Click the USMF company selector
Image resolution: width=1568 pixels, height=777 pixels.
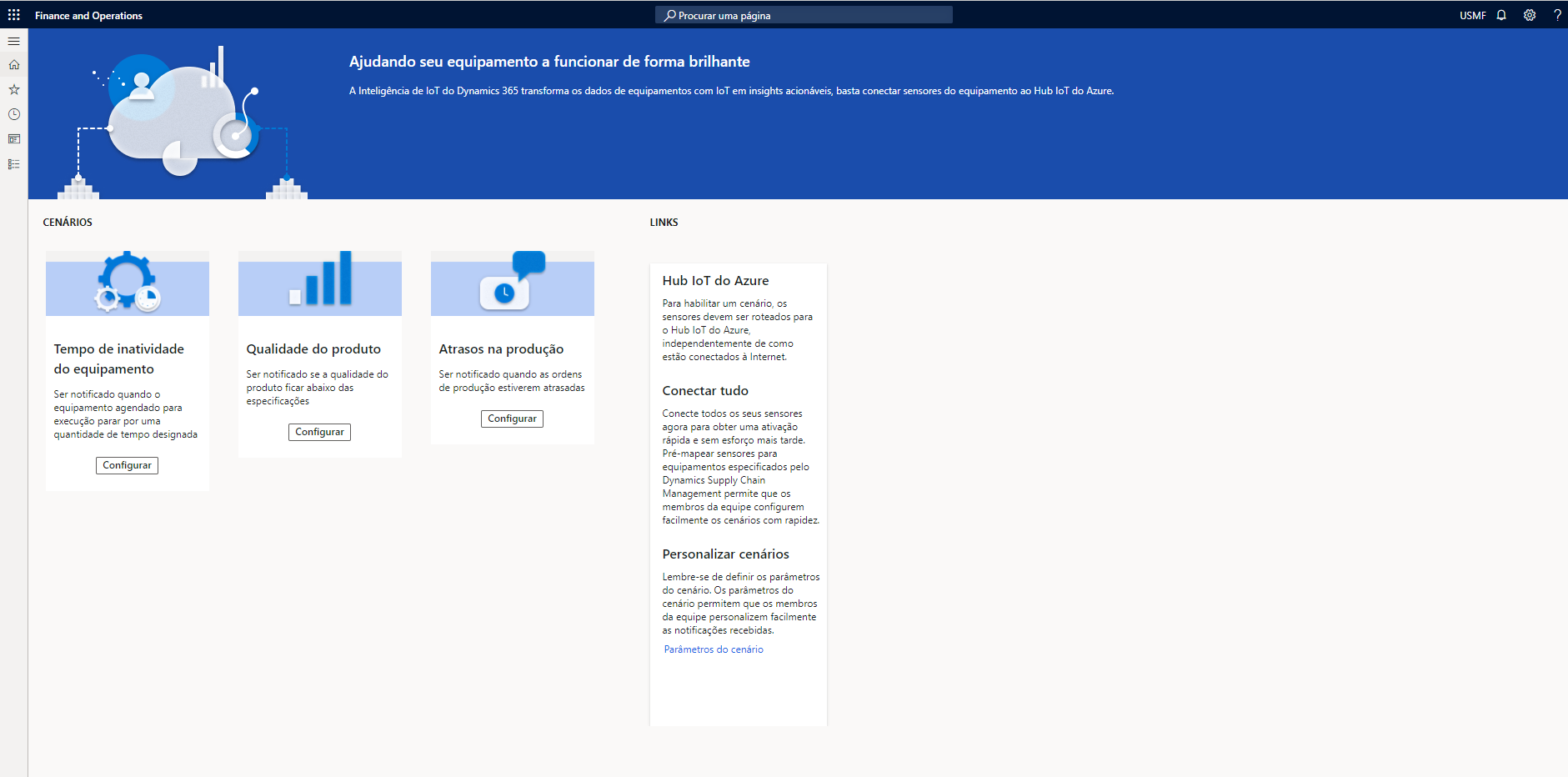point(1472,16)
